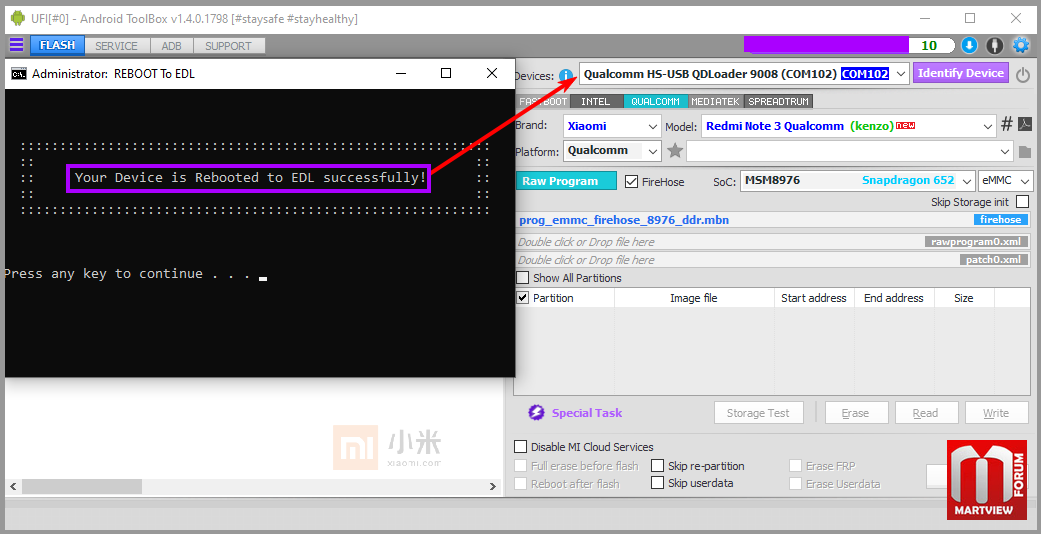Click the purple progress bar
1041x534 pixels.
(827, 44)
